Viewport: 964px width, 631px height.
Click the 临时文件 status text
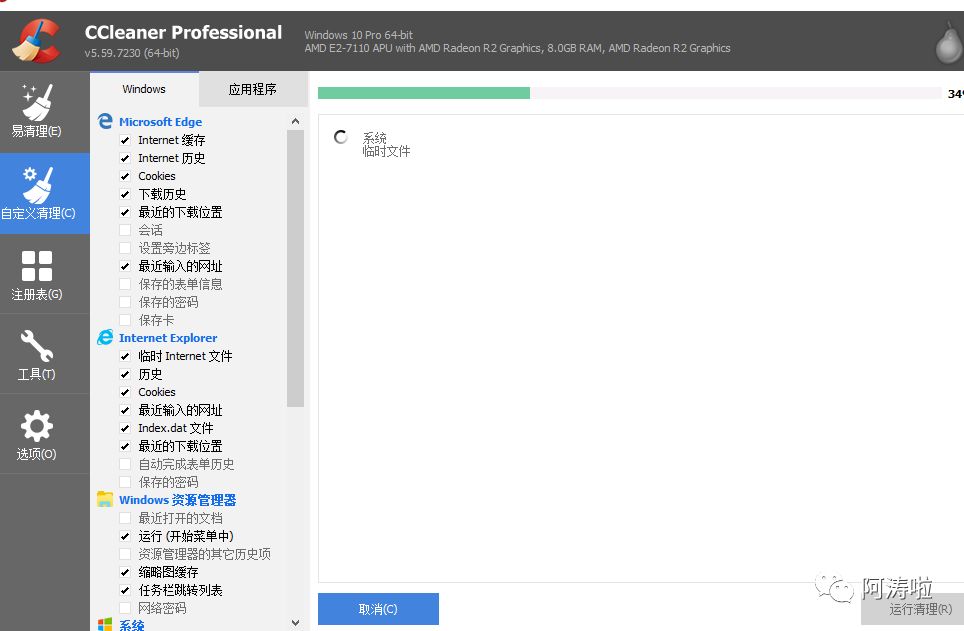(386, 151)
